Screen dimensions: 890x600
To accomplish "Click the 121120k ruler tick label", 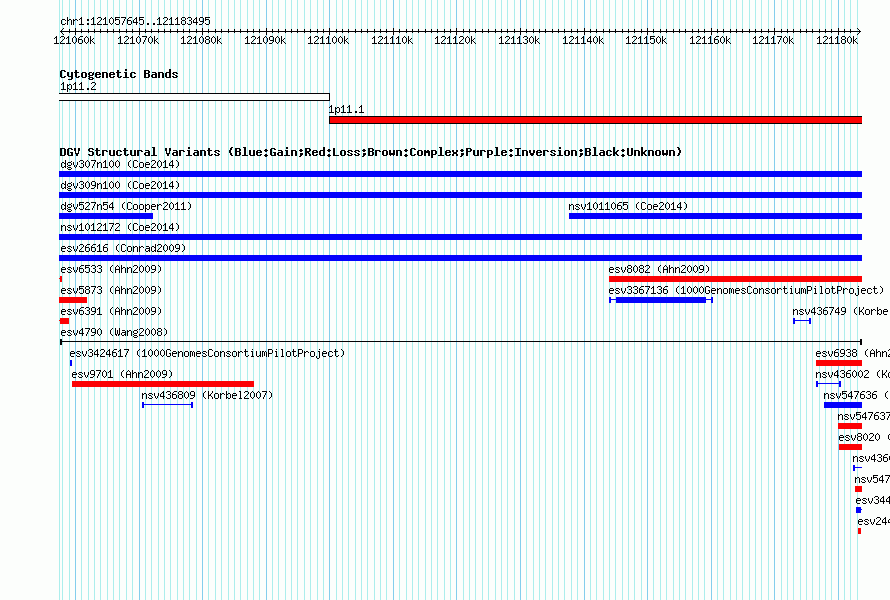I will pyautogui.click(x=455, y=40).
